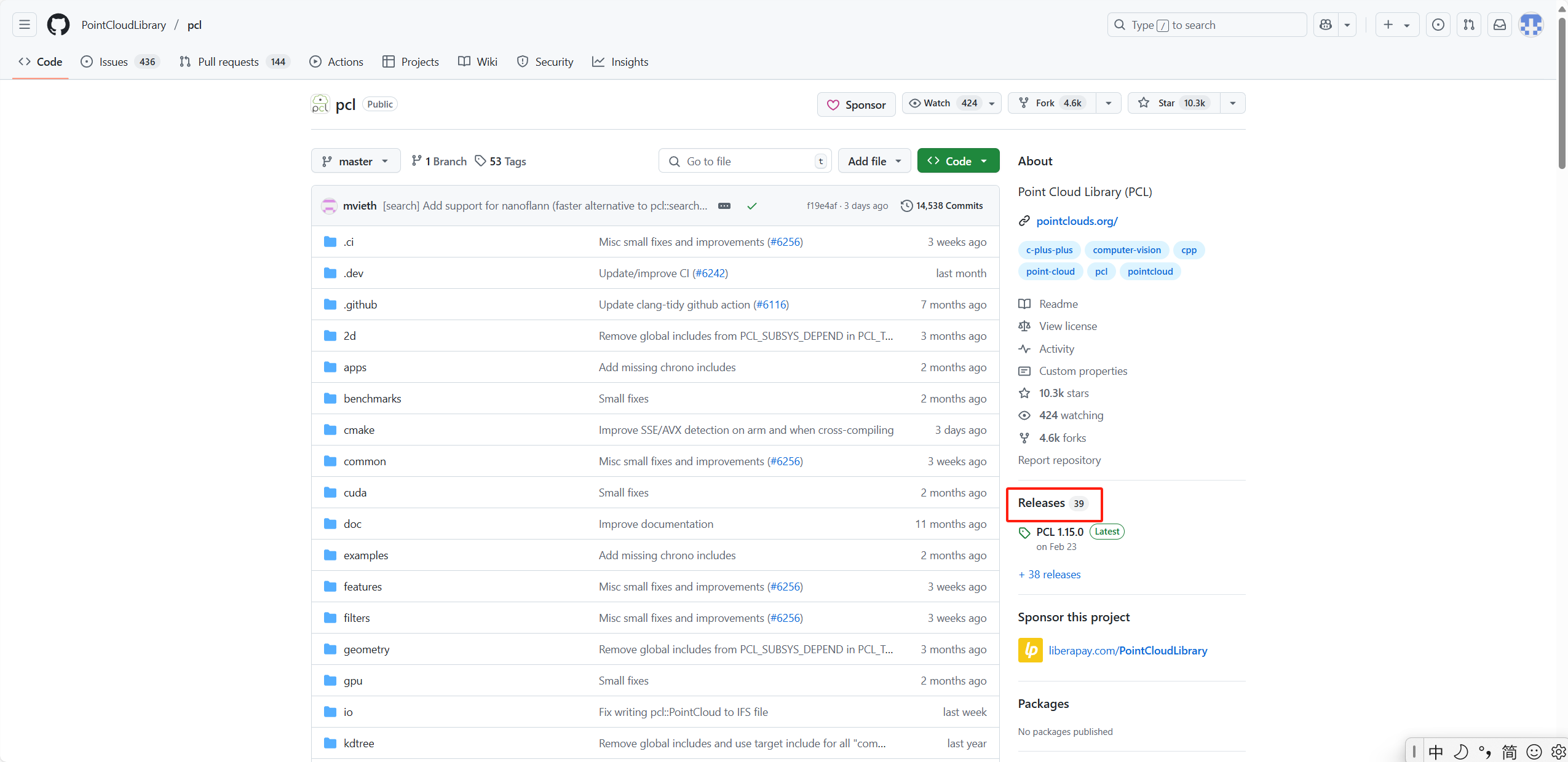Expand the green Code dropdown
The width and height of the screenshot is (1568, 762).
click(x=957, y=161)
